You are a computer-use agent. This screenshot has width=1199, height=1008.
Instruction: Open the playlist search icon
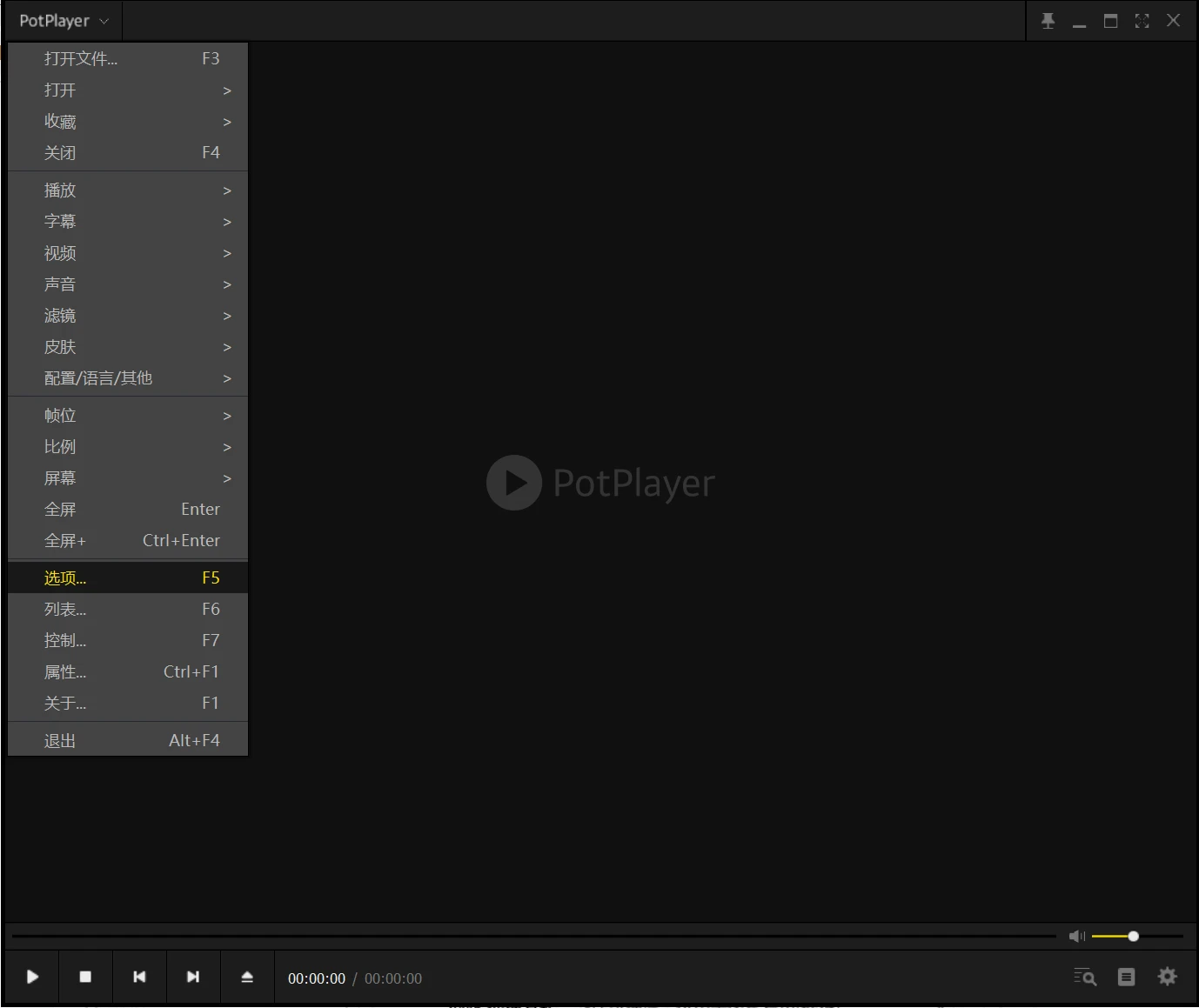(1085, 977)
